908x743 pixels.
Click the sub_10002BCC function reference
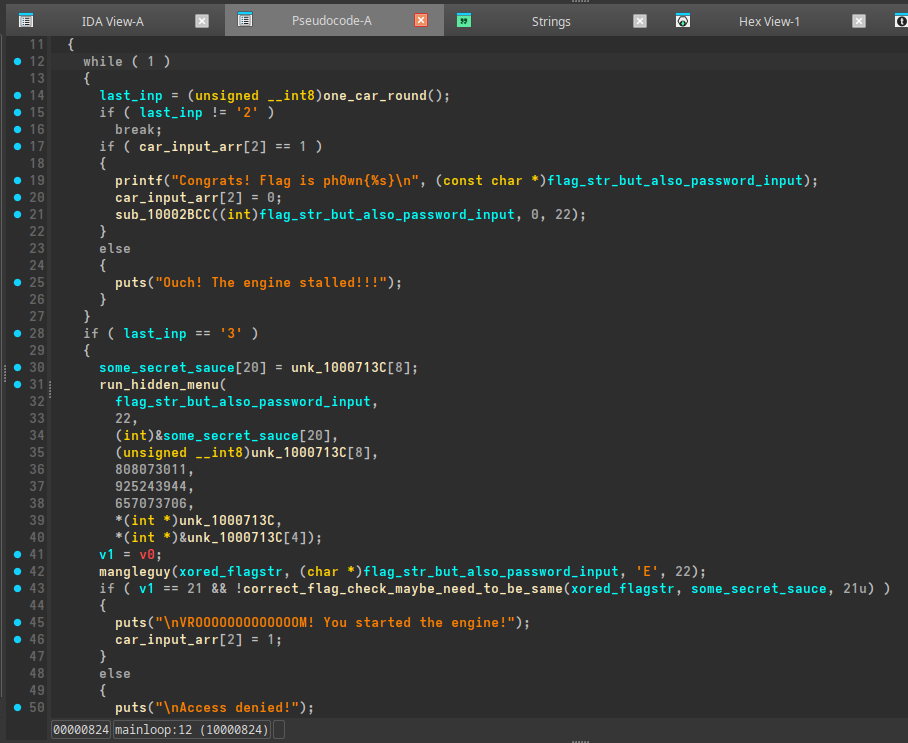point(163,215)
